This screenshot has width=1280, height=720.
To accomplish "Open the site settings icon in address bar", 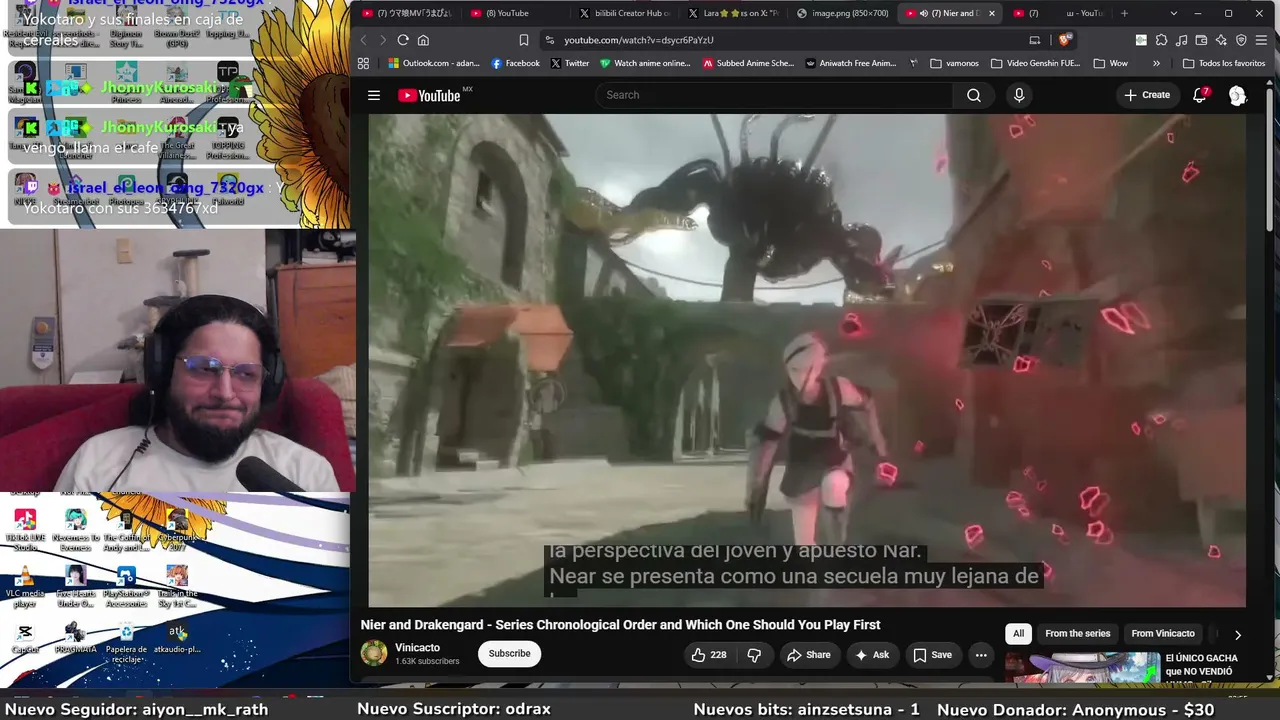I will click(549, 40).
